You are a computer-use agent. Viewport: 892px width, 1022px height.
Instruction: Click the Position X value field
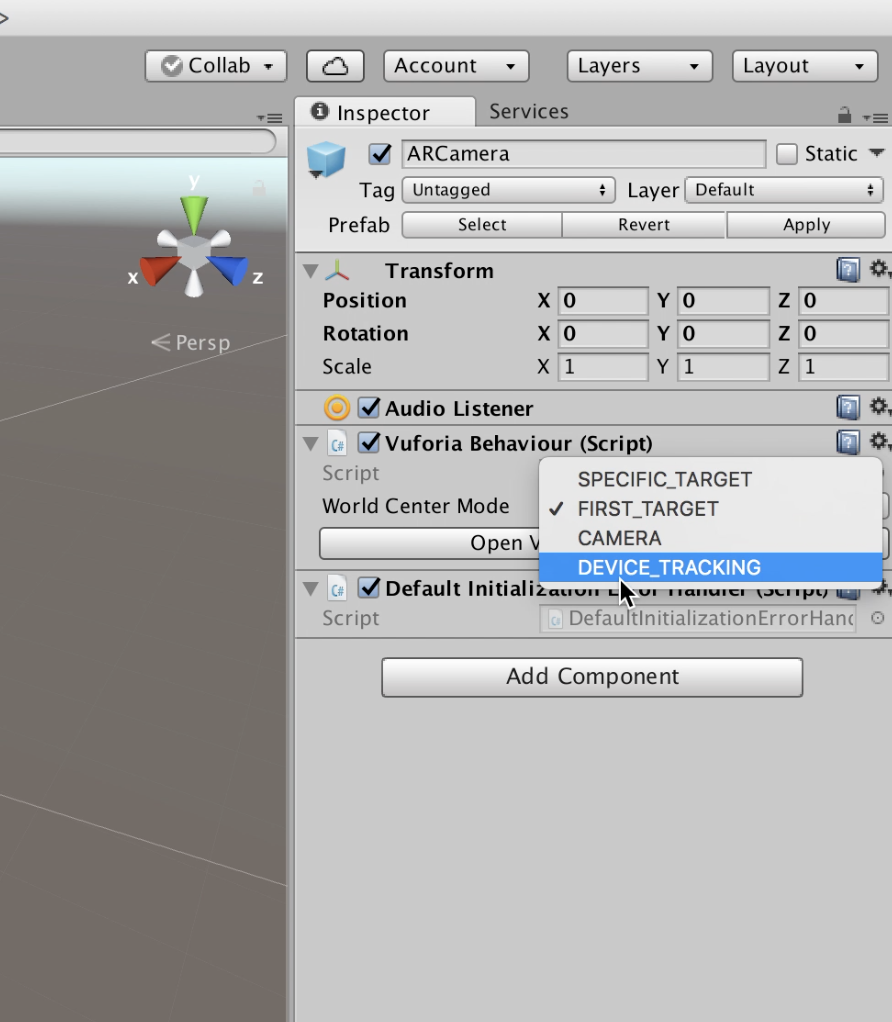click(603, 301)
